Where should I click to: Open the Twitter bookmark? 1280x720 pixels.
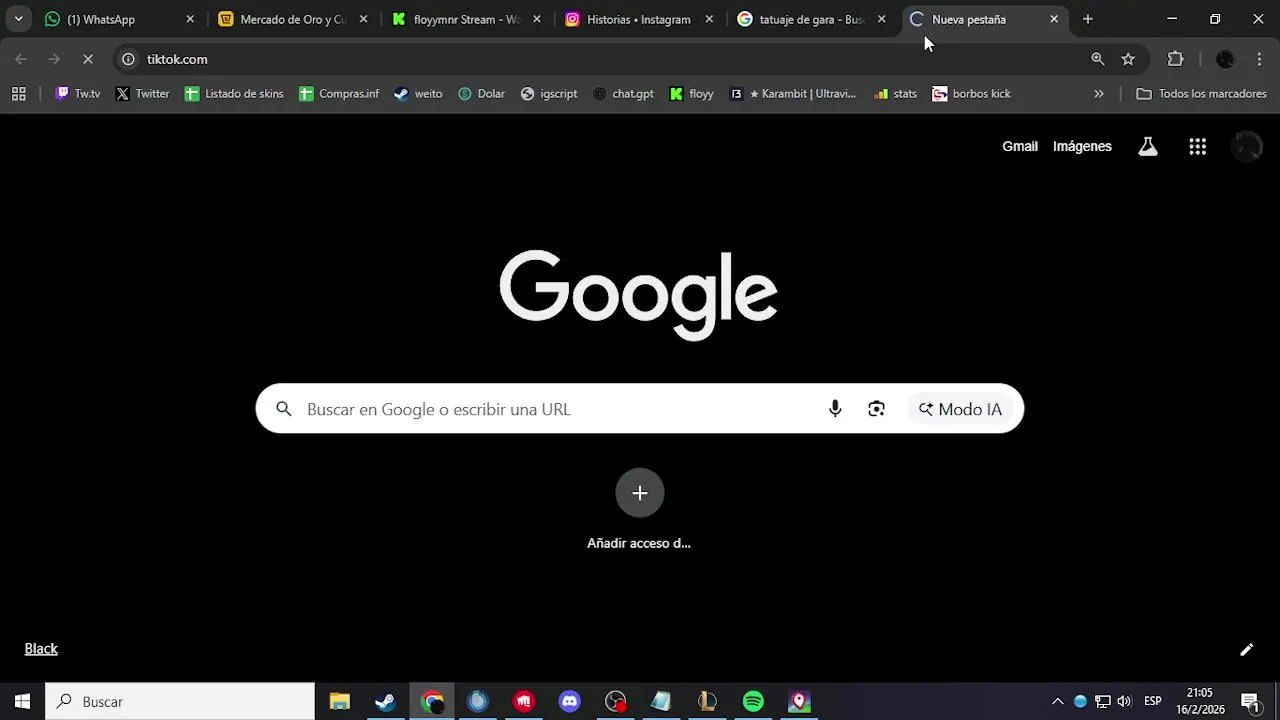(x=142, y=94)
